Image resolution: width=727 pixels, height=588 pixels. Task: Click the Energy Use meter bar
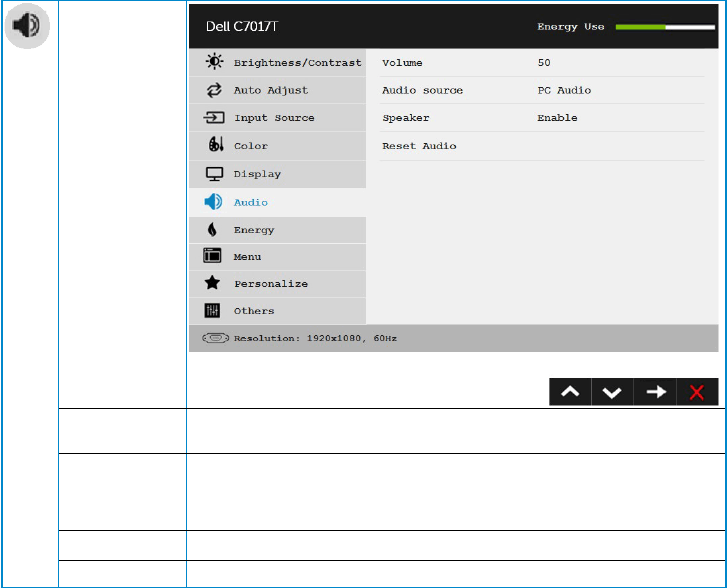click(x=665, y=27)
